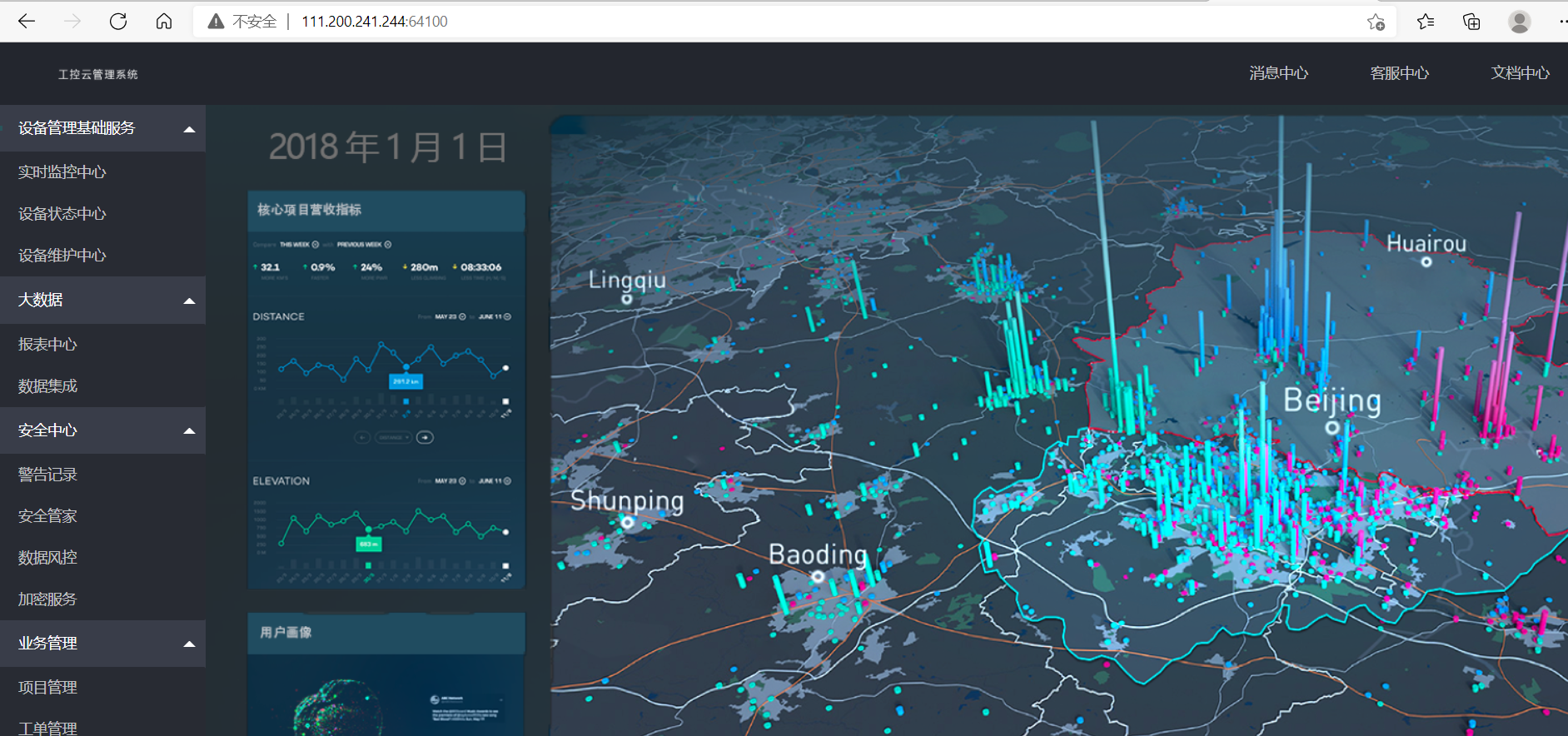The width and height of the screenshot is (1568, 736).
Task: Collapse the 设备管理基础服务 section arrow
Action: click(189, 129)
